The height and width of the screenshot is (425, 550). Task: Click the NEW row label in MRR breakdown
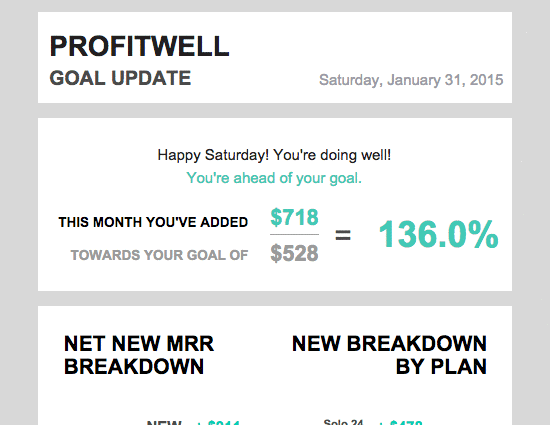click(164, 422)
